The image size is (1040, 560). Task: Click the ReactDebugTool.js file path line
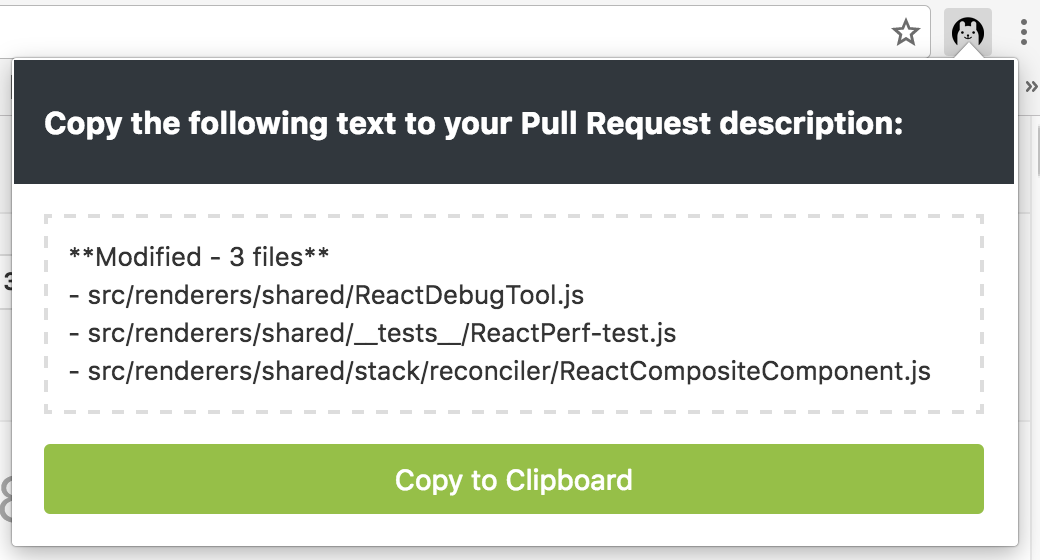tap(327, 295)
